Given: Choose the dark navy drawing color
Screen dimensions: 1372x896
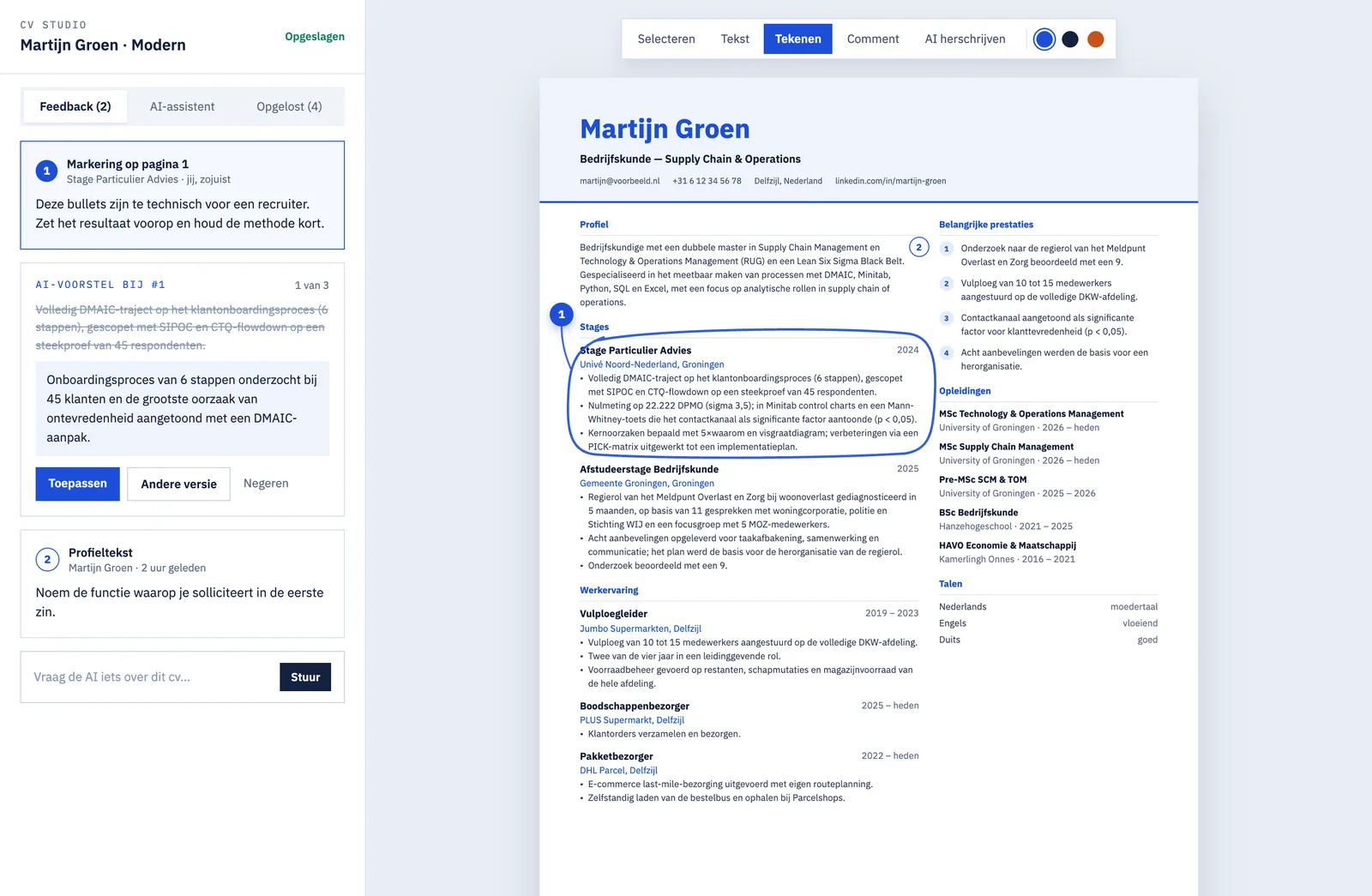Looking at the screenshot, I should click(x=1069, y=39).
